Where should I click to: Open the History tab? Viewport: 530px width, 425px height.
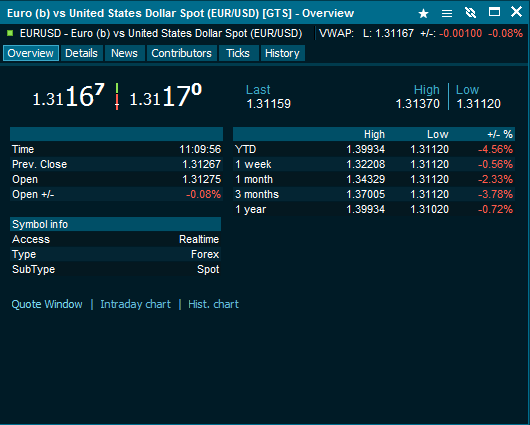282,53
